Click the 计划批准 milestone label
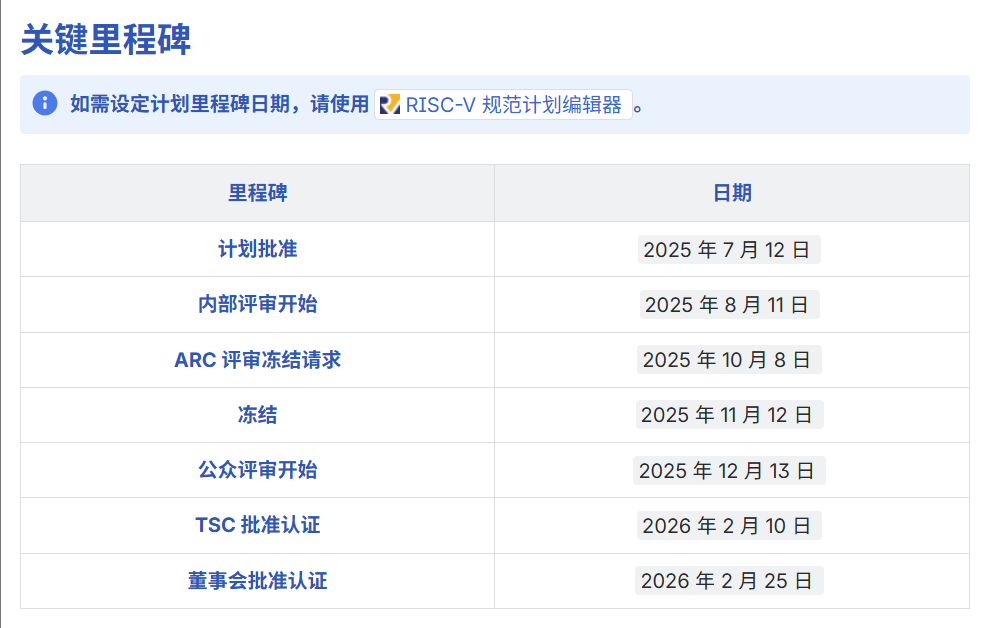Viewport: 999px width, 628px height. (257, 249)
